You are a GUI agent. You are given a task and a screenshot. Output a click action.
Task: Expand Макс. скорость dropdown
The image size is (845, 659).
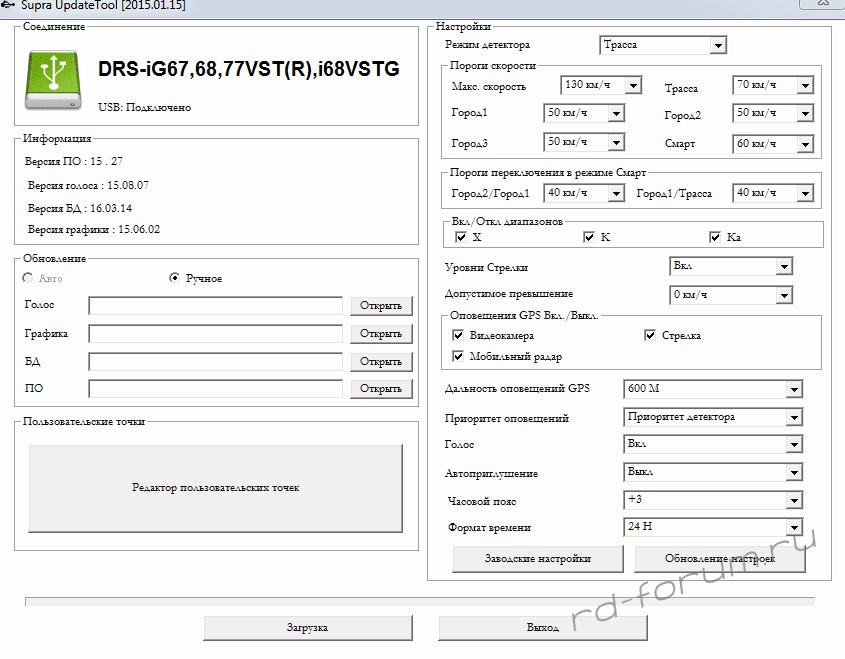[601, 85]
